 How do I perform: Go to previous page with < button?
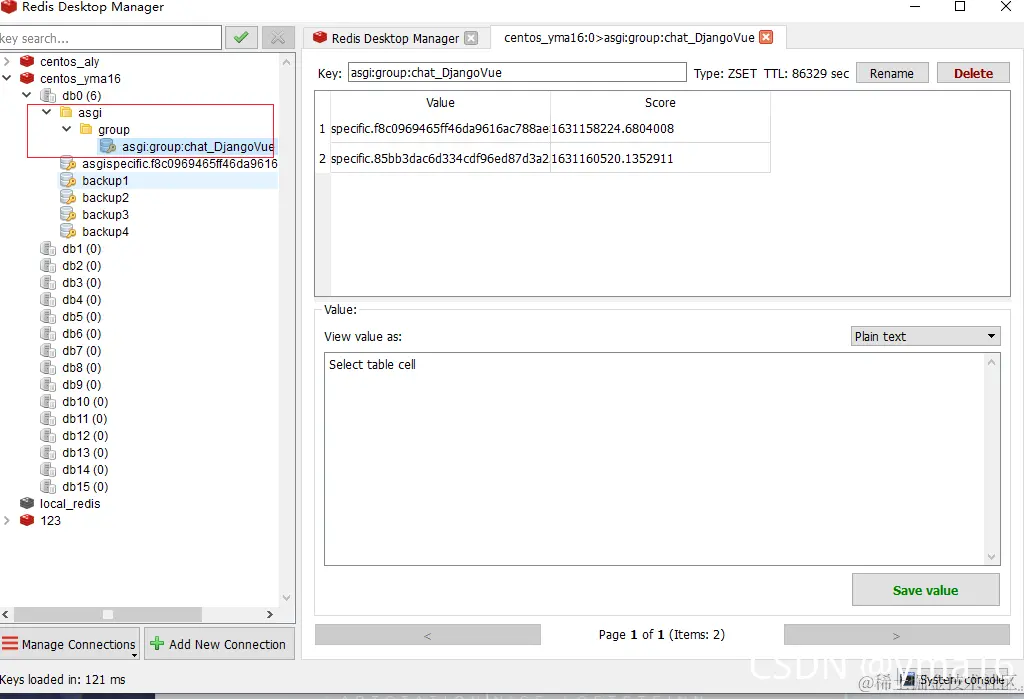click(x=428, y=634)
